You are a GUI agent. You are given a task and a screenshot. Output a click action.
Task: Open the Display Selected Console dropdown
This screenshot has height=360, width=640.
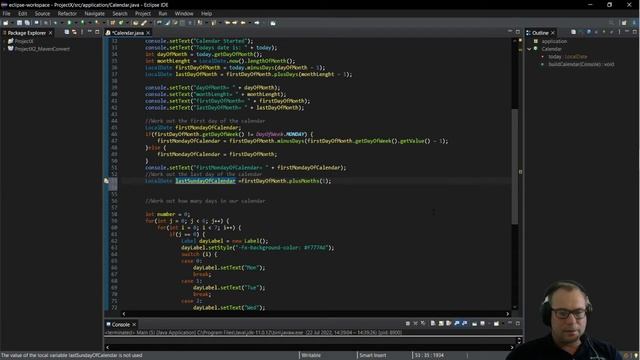click(489, 323)
